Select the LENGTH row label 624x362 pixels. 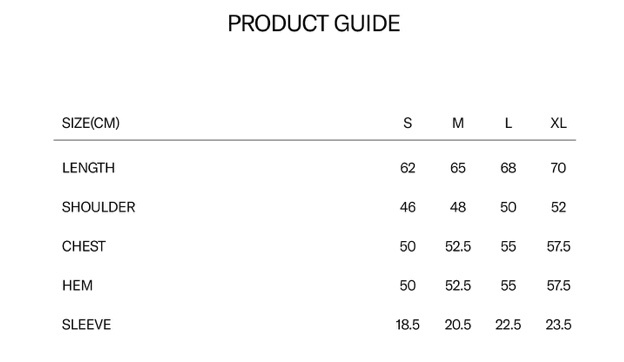tap(88, 168)
